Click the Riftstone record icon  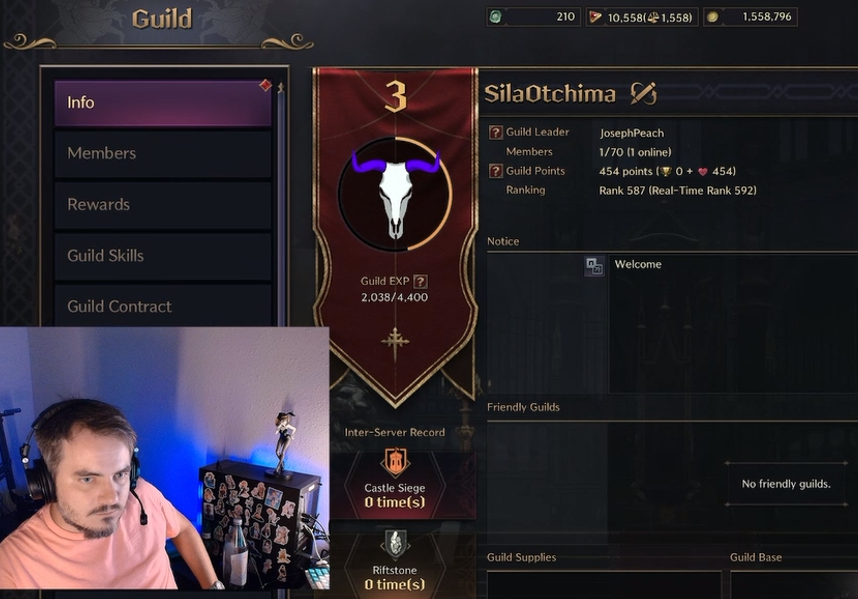point(395,544)
